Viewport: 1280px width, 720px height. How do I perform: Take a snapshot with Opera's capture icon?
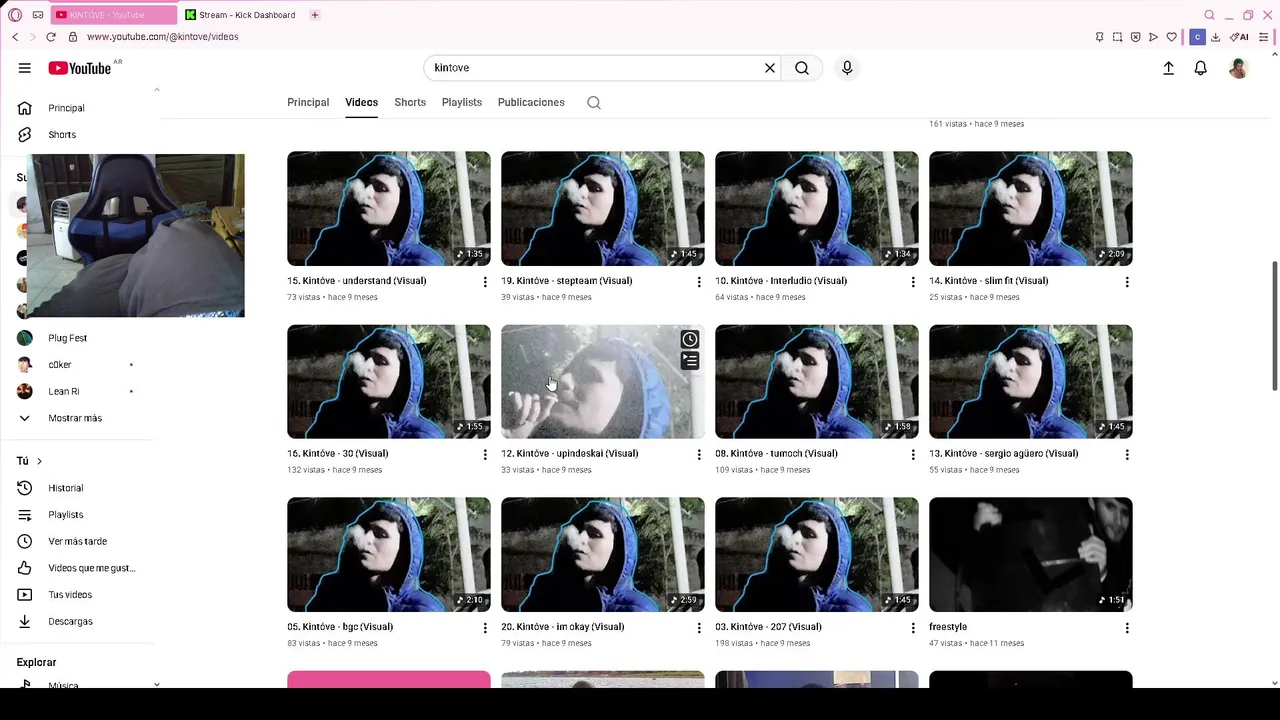pos(1117,37)
